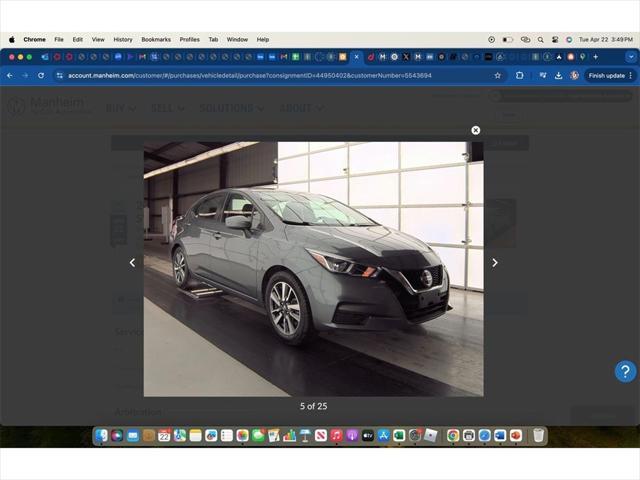View site information next to the URL
Viewport: 640px width, 480px height.
click(x=60, y=76)
